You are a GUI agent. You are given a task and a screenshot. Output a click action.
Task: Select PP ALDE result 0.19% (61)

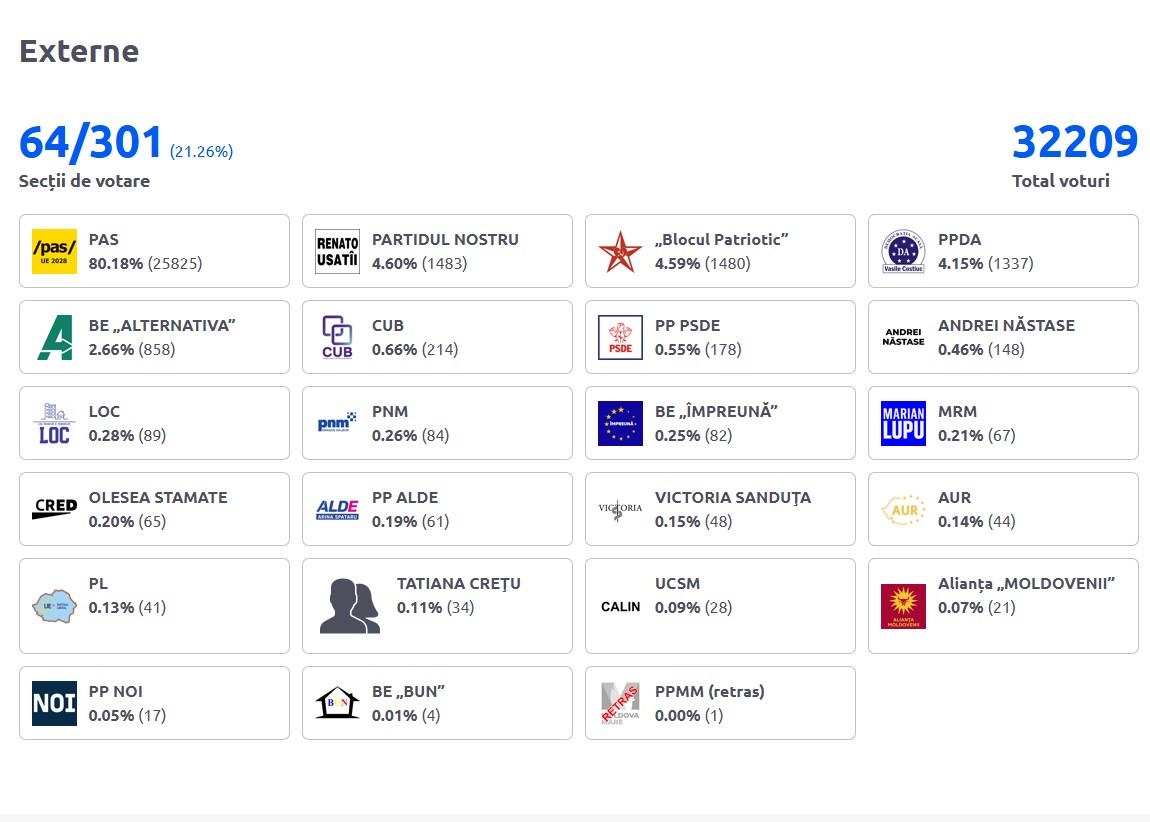(x=411, y=521)
